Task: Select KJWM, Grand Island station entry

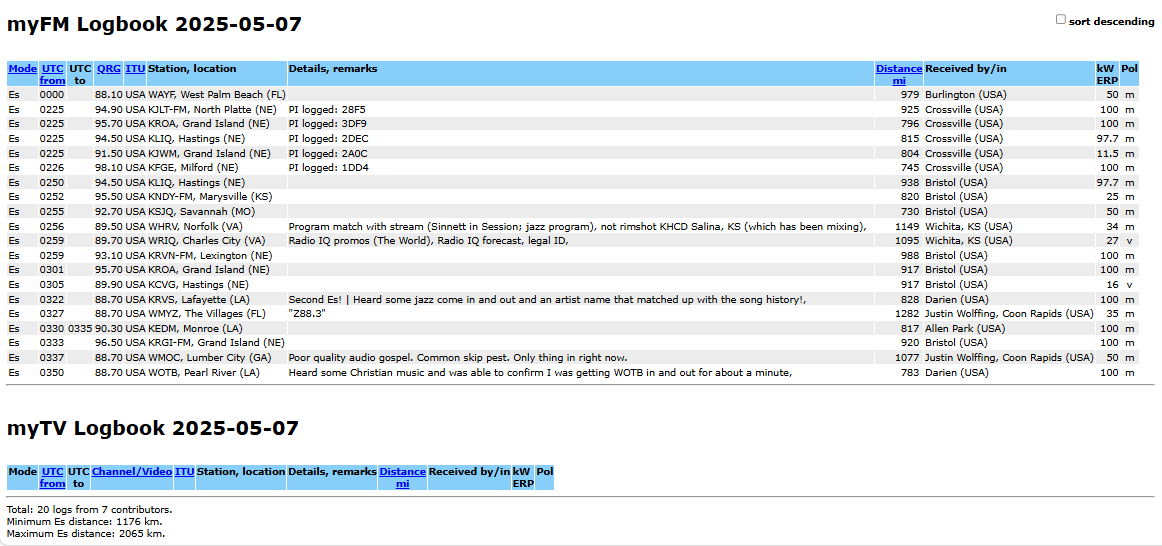Action: coord(209,153)
